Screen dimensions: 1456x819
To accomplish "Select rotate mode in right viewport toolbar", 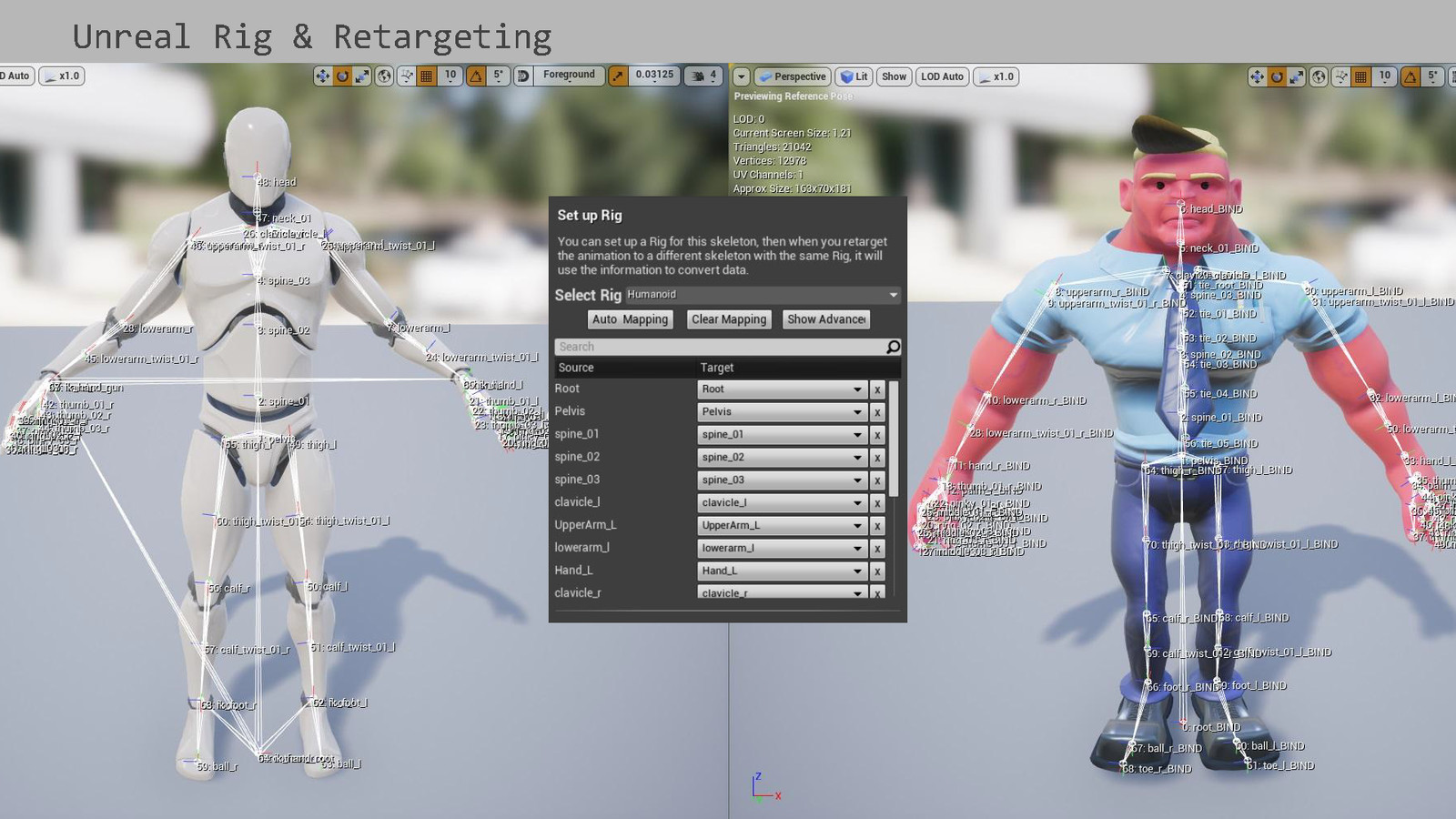I will pyautogui.click(x=1277, y=77).
